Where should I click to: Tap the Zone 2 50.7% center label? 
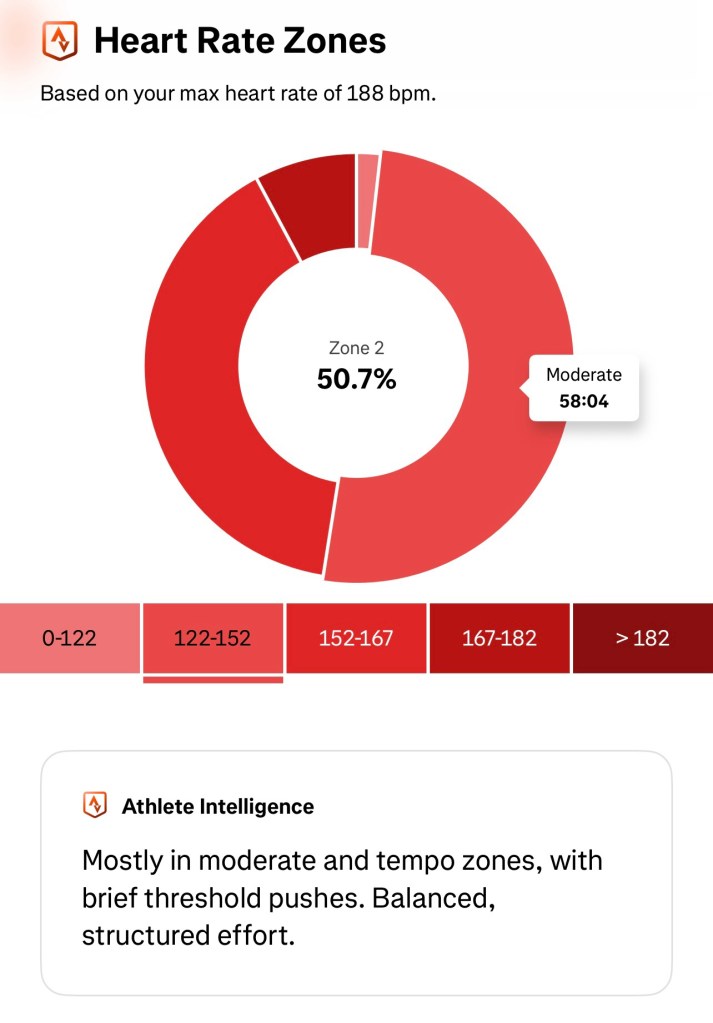(x=357, y=365)
